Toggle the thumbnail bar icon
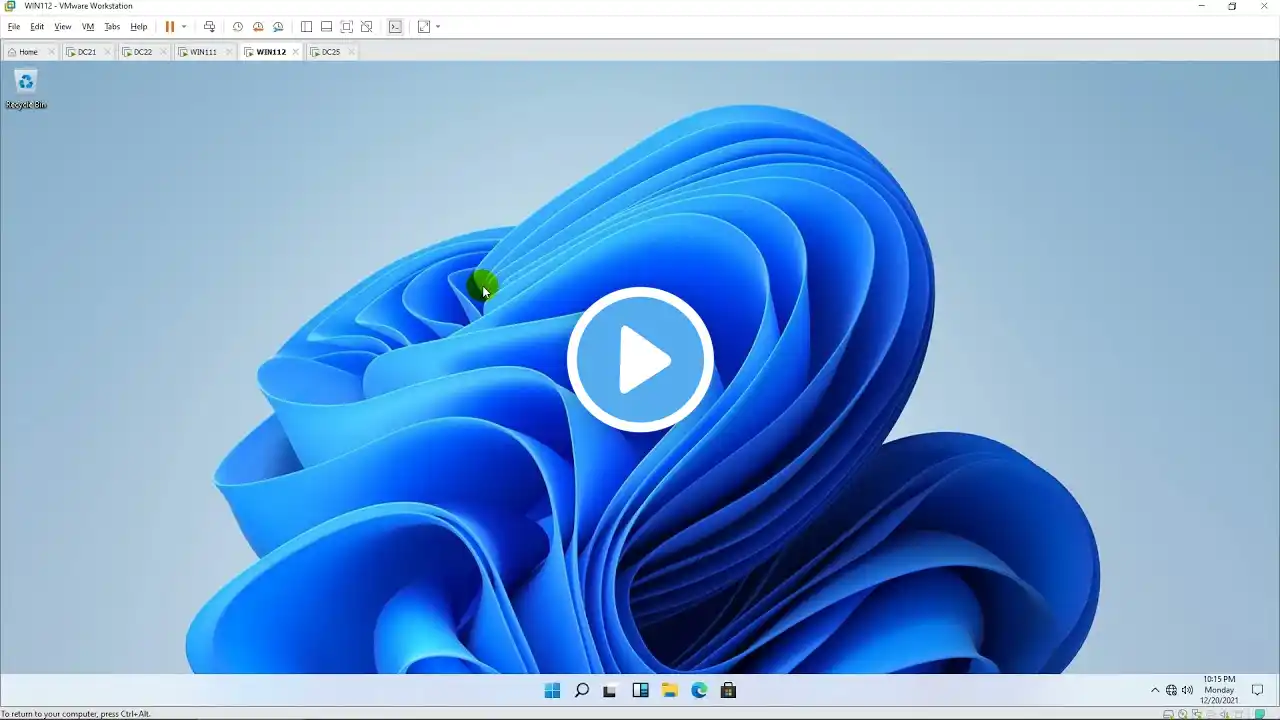This screenshot has height=720, width=1280. click(326, 27)
